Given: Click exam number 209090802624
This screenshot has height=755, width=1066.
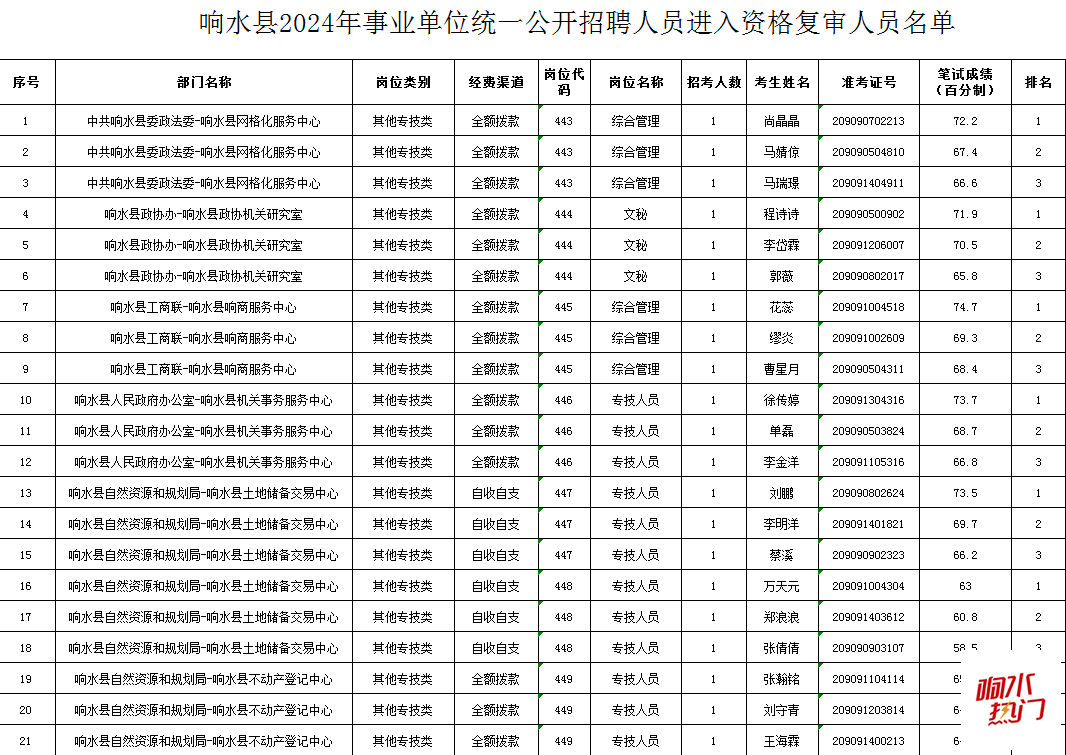Looking at the screenshot, I should [x=869, y=493].
